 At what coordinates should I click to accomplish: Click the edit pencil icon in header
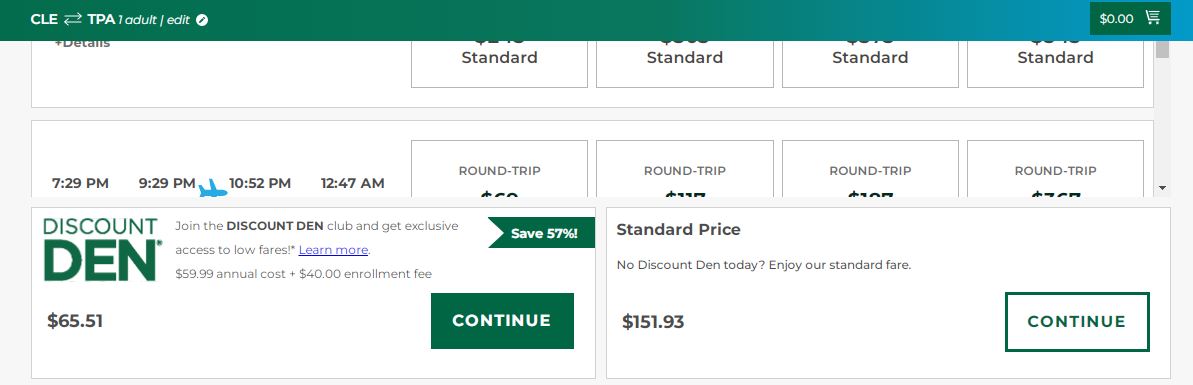pos(202,20)
